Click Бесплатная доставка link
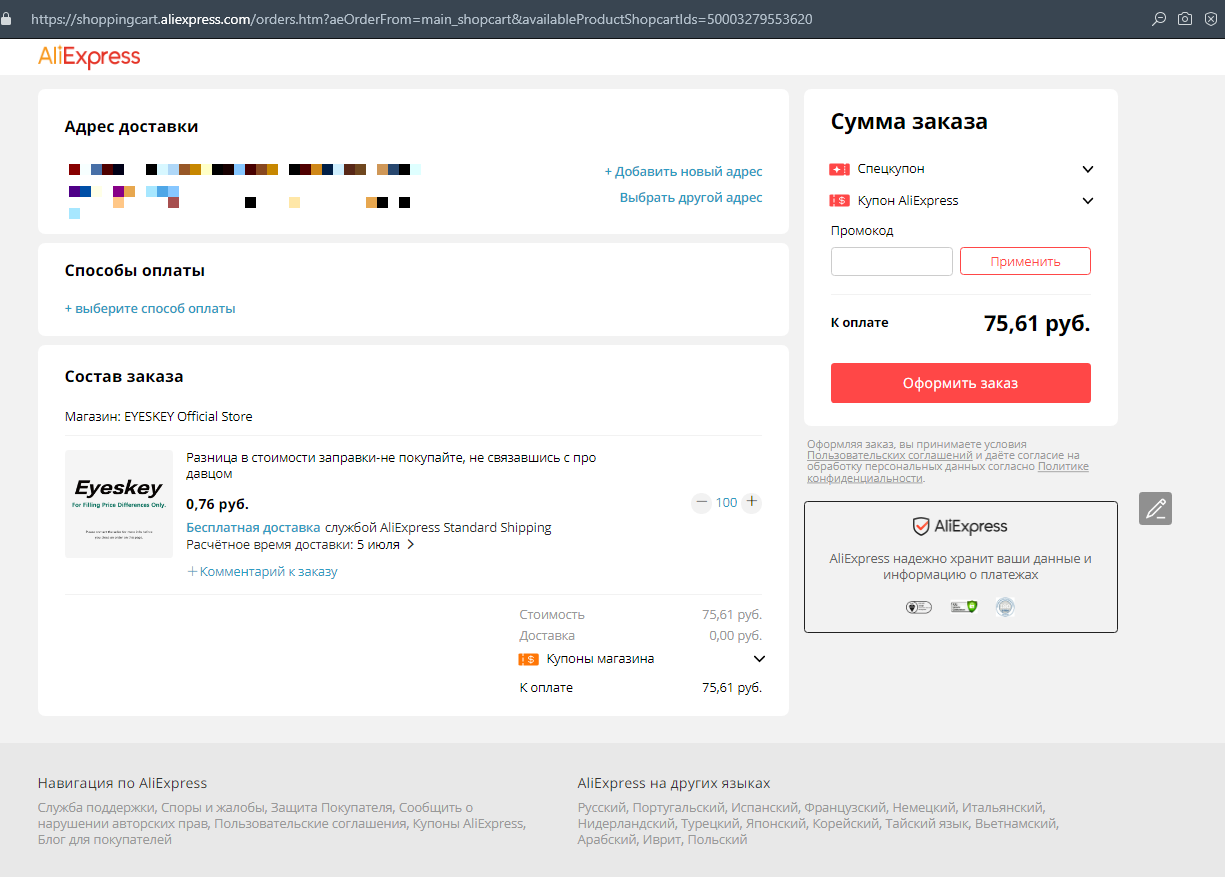The image size is (1225, 877). (x=253, y=527)
